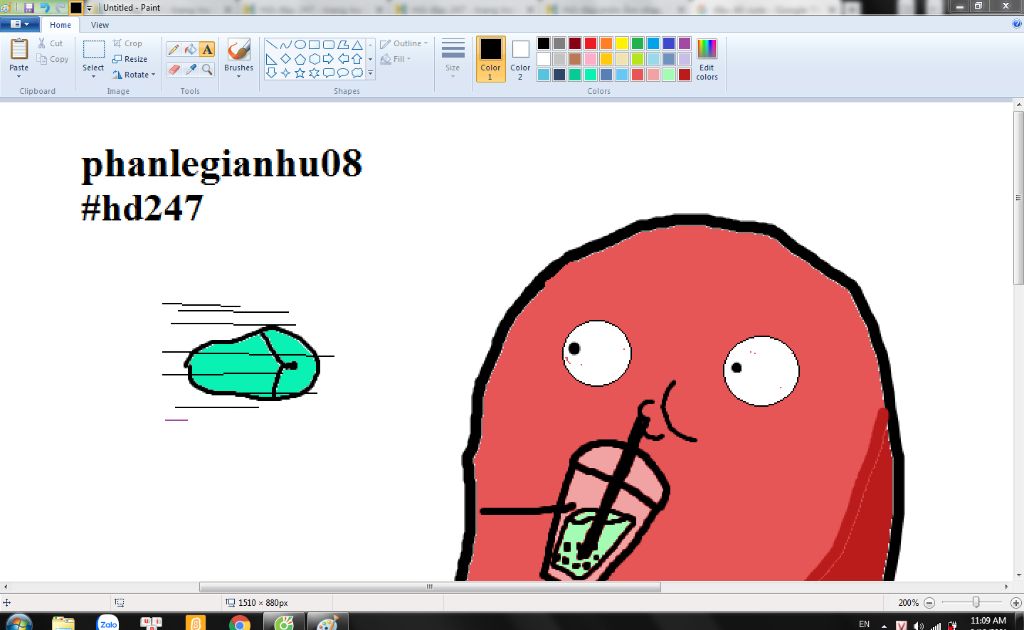
Task: Select the Pencil tool
Action: pyautogui.click(x=174, y=50)
